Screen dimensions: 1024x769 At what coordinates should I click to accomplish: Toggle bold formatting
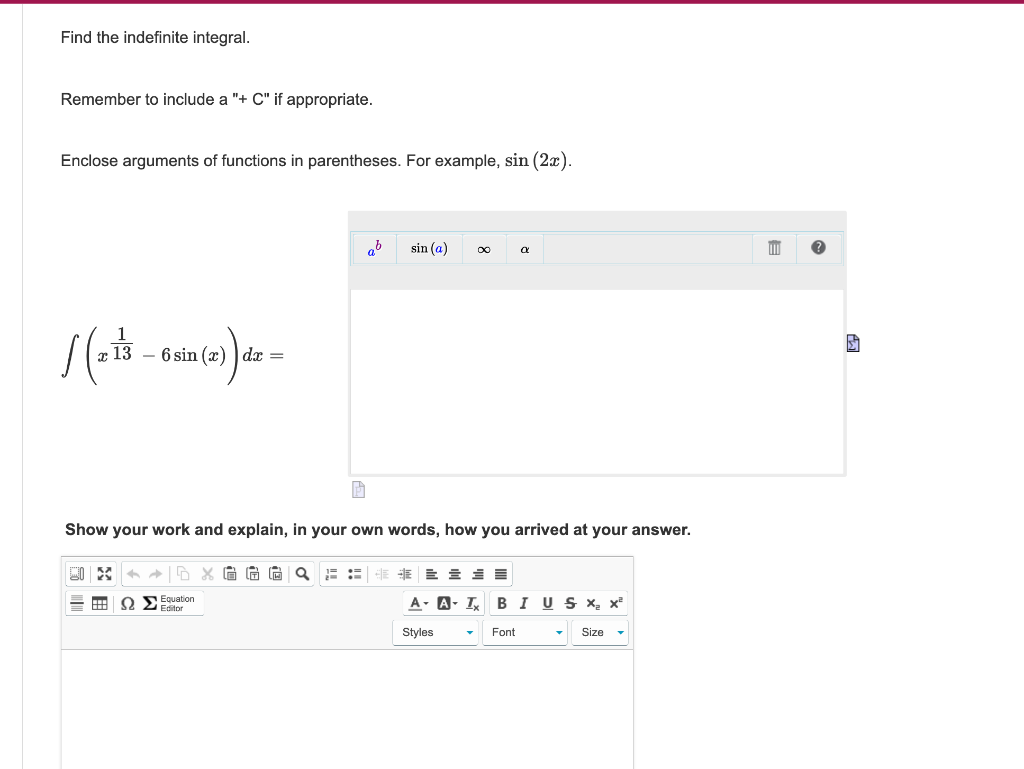point(502,603)
